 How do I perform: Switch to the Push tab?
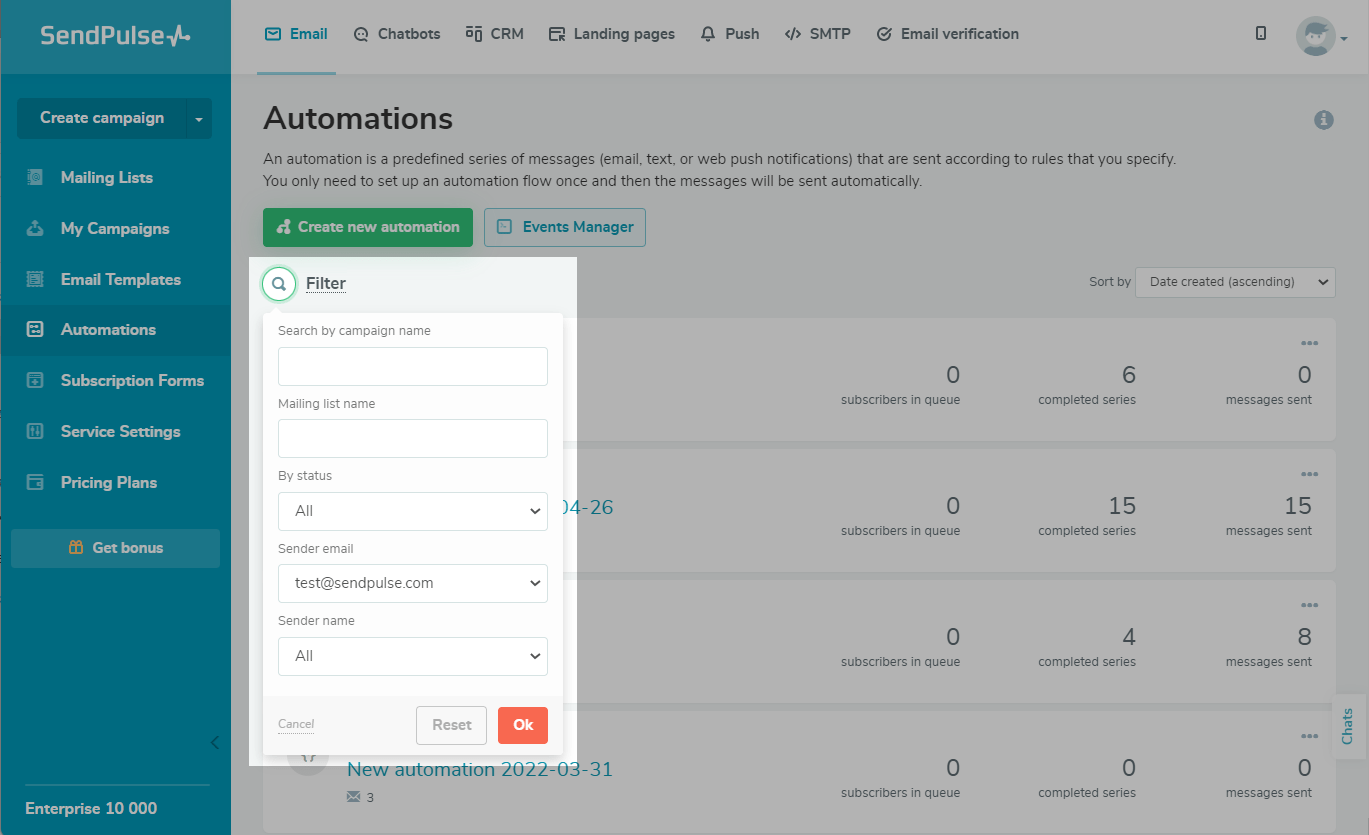(730, 34)
